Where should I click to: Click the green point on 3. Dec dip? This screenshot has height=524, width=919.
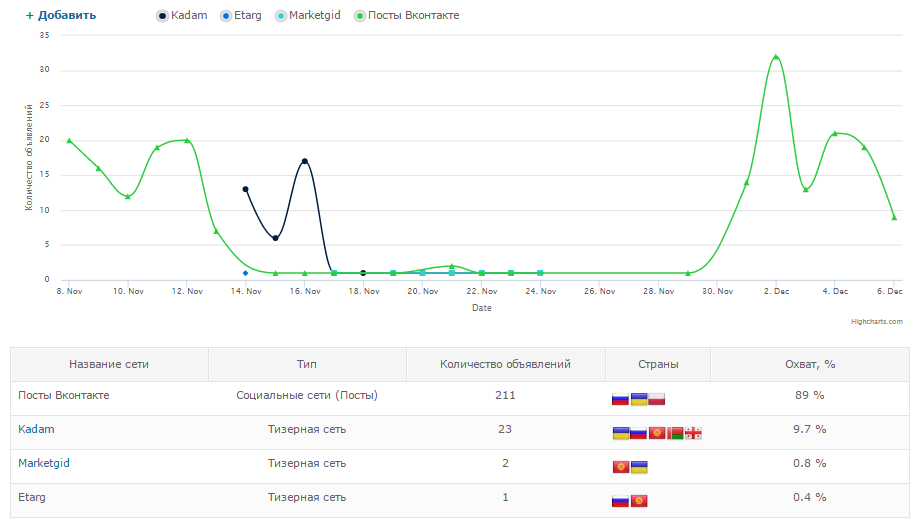click(806, 189)
